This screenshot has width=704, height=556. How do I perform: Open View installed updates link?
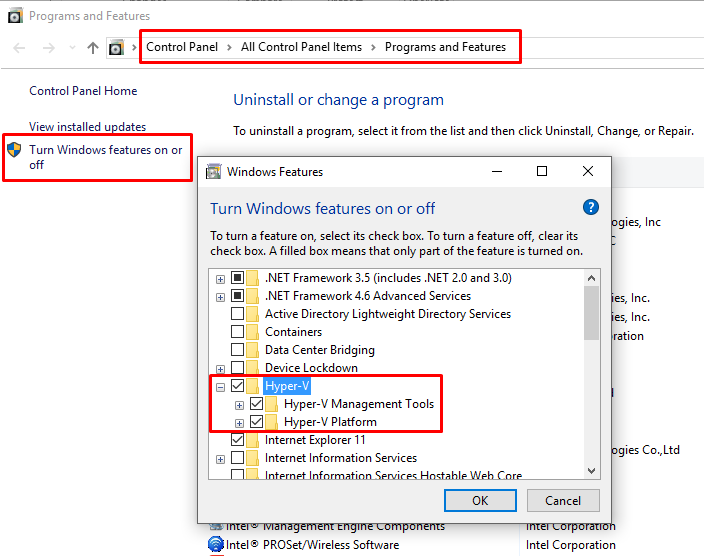tap(88, 127)
